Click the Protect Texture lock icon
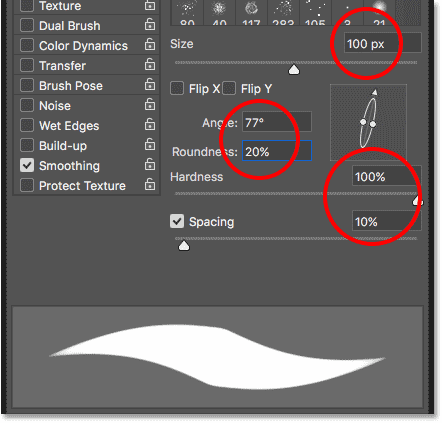Viewport: 442px width, 423px height. (150, 185)
